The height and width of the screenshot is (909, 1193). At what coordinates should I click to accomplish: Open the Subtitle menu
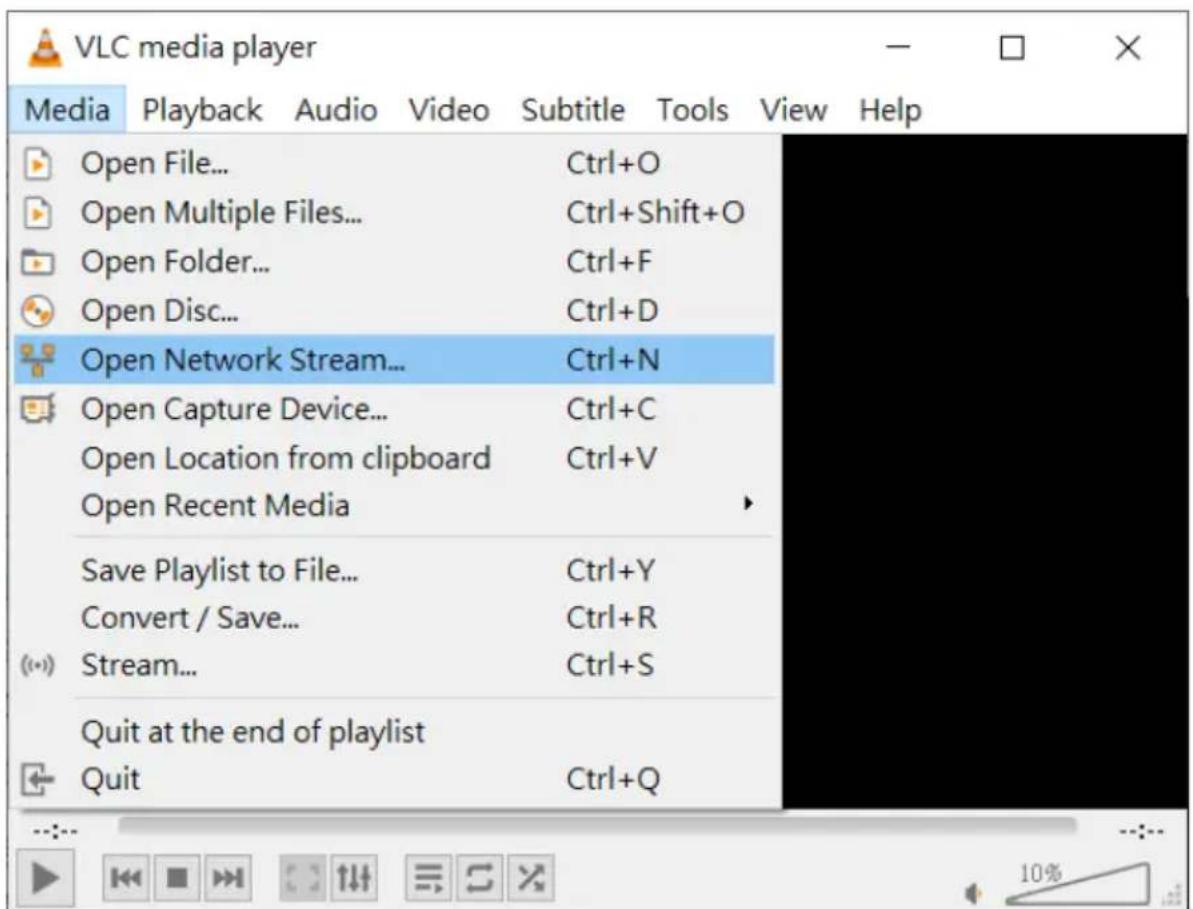point(573,110)
